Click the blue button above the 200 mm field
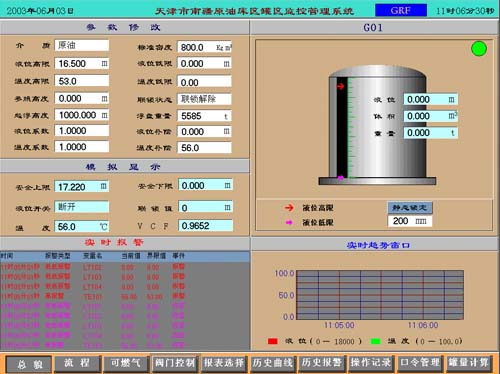 coord(410,208)
